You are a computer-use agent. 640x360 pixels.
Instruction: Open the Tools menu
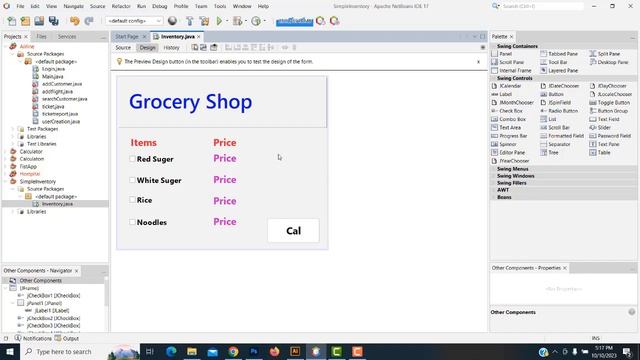[x=220, y=7]
